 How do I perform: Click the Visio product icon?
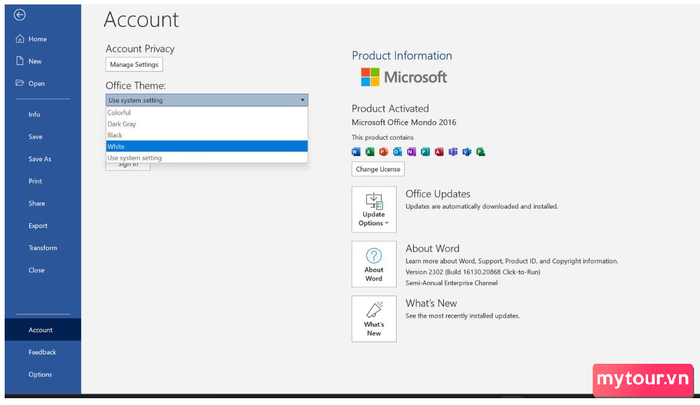(467, 152)
